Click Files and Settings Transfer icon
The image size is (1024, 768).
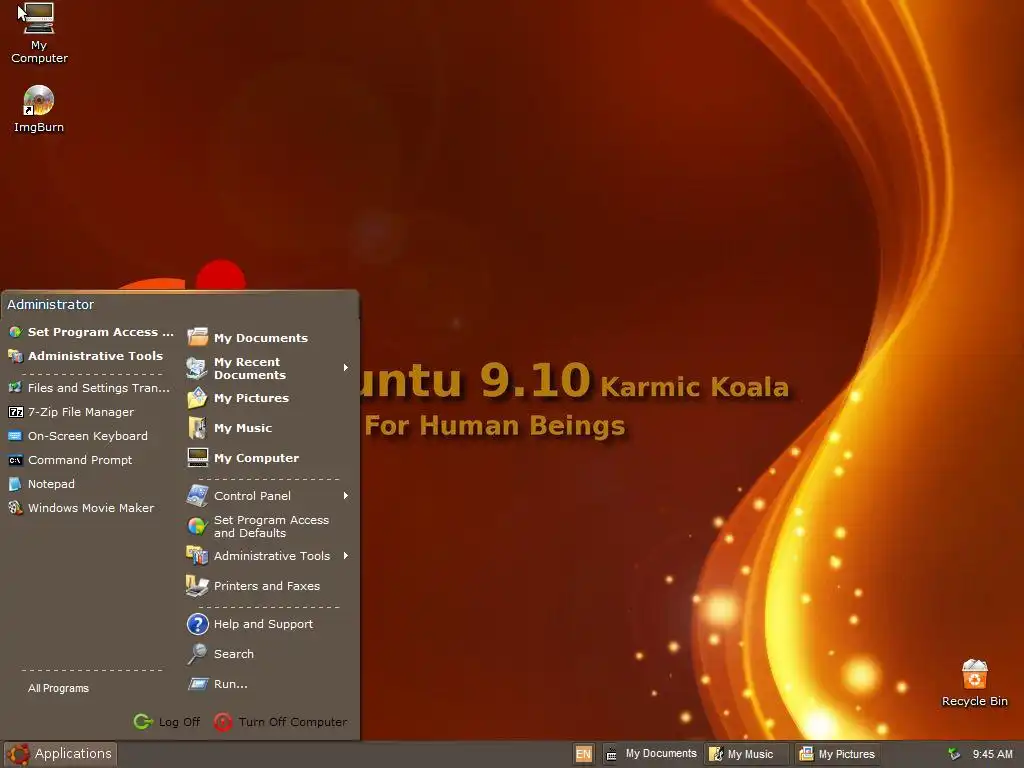coord(15,388)
